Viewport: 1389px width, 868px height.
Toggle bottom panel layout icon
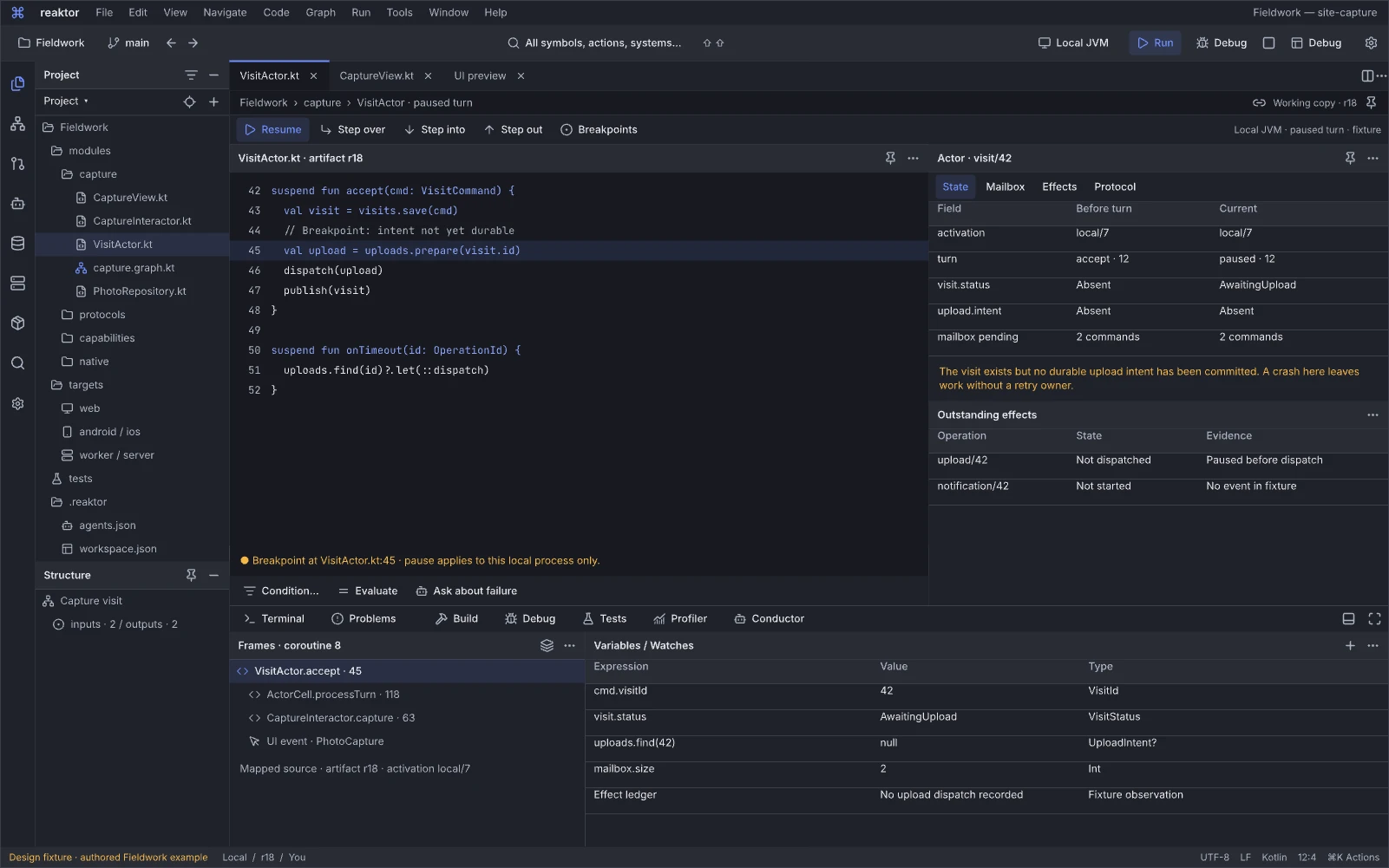click(x=1348, y=618)
